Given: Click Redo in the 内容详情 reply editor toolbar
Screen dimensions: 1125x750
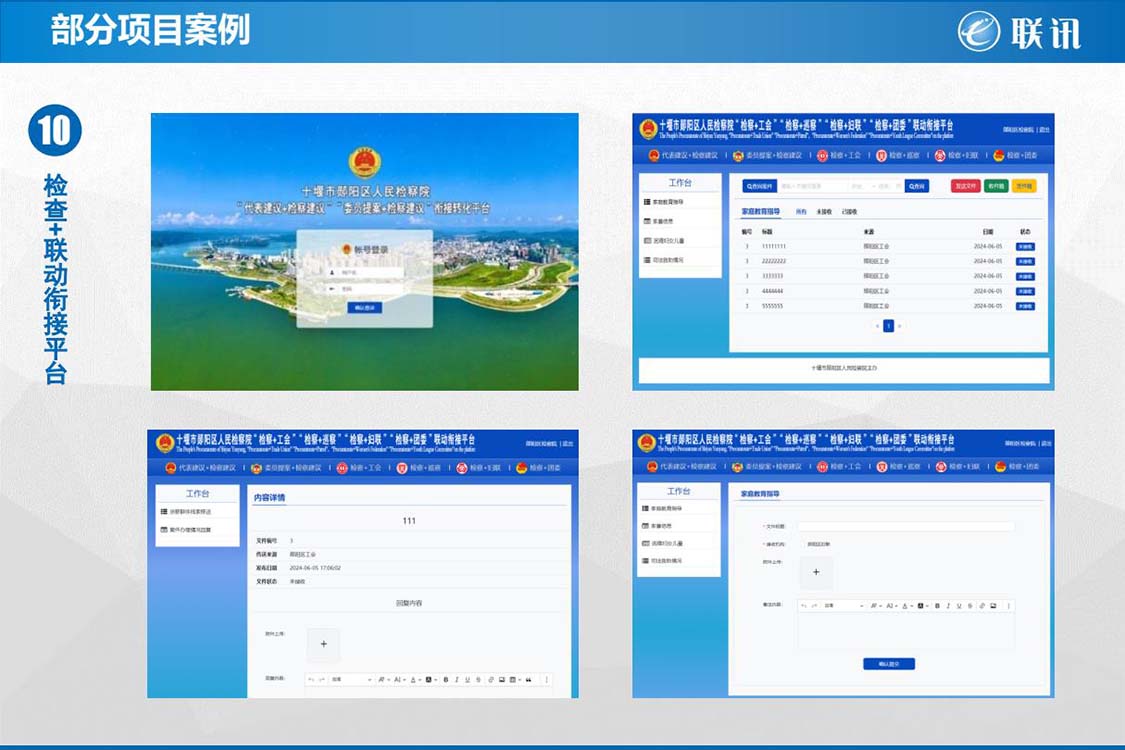Looking at the screenshot, I should tap(322, 680).
